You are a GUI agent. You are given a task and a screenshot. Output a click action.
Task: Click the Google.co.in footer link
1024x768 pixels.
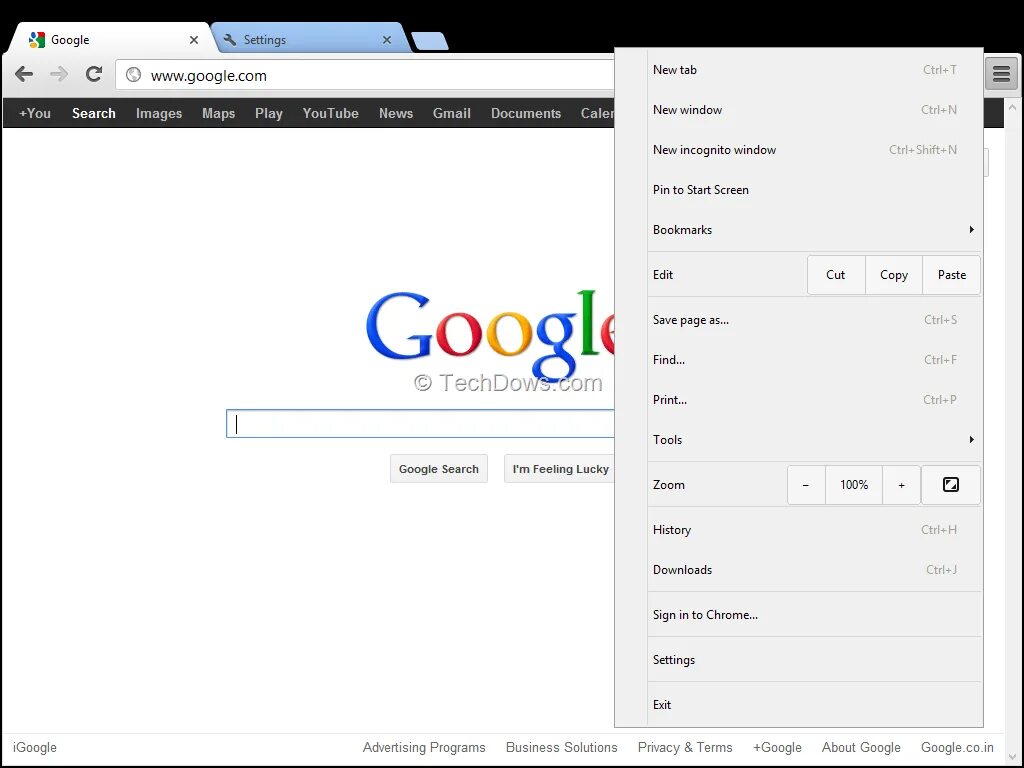pos(957,747)
